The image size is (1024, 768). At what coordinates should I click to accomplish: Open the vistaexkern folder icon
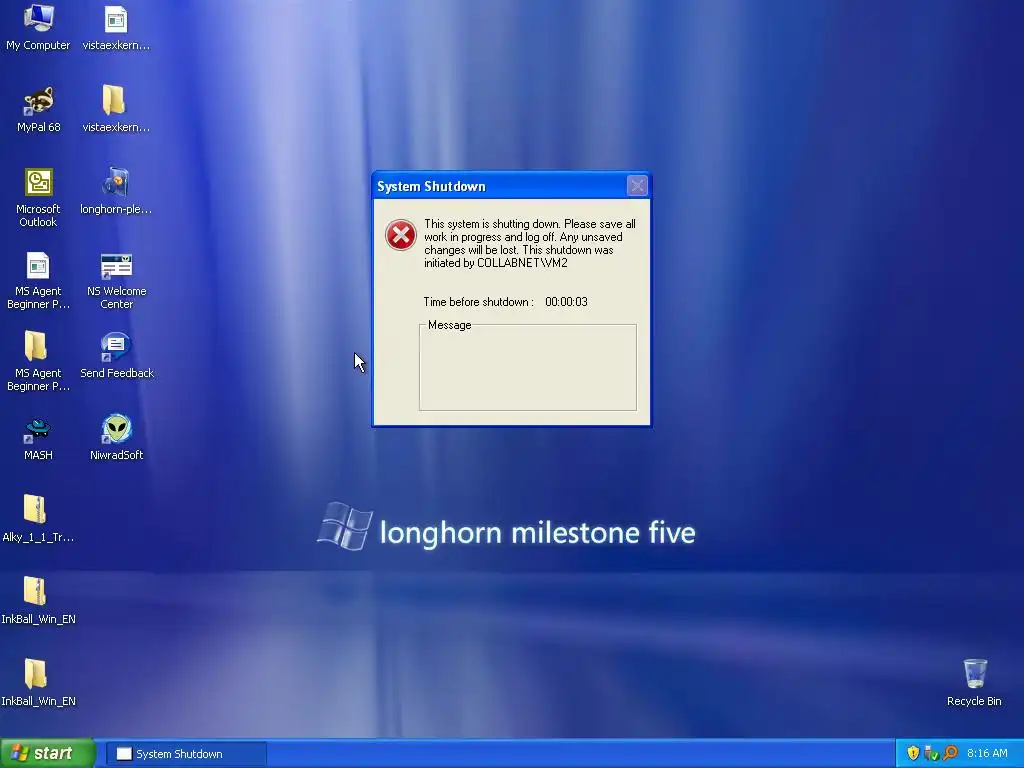[116, 108]
